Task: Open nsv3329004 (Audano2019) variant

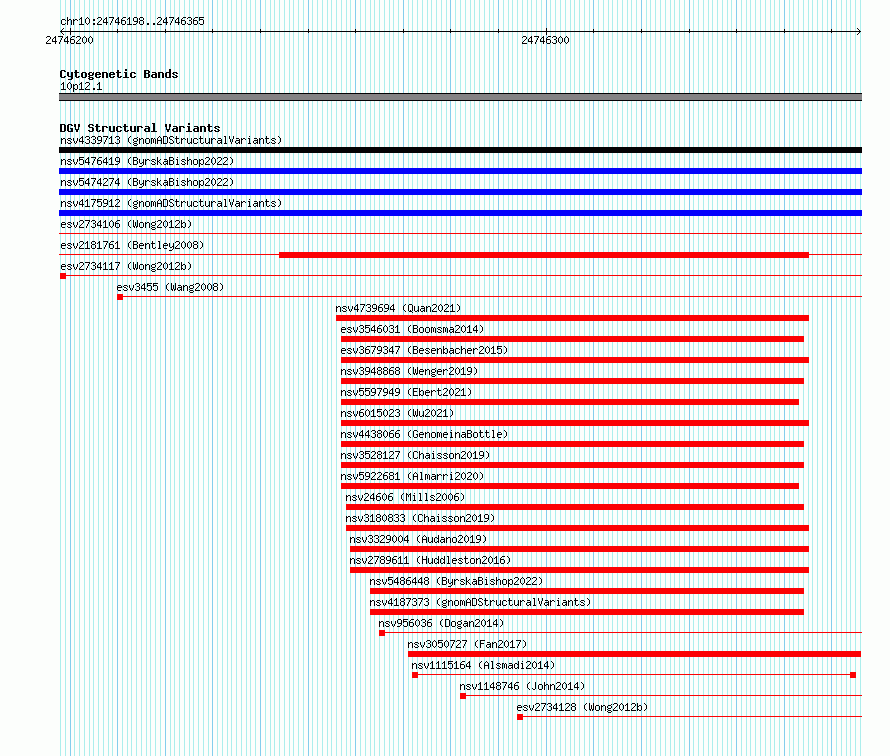Action: [418, 539]
